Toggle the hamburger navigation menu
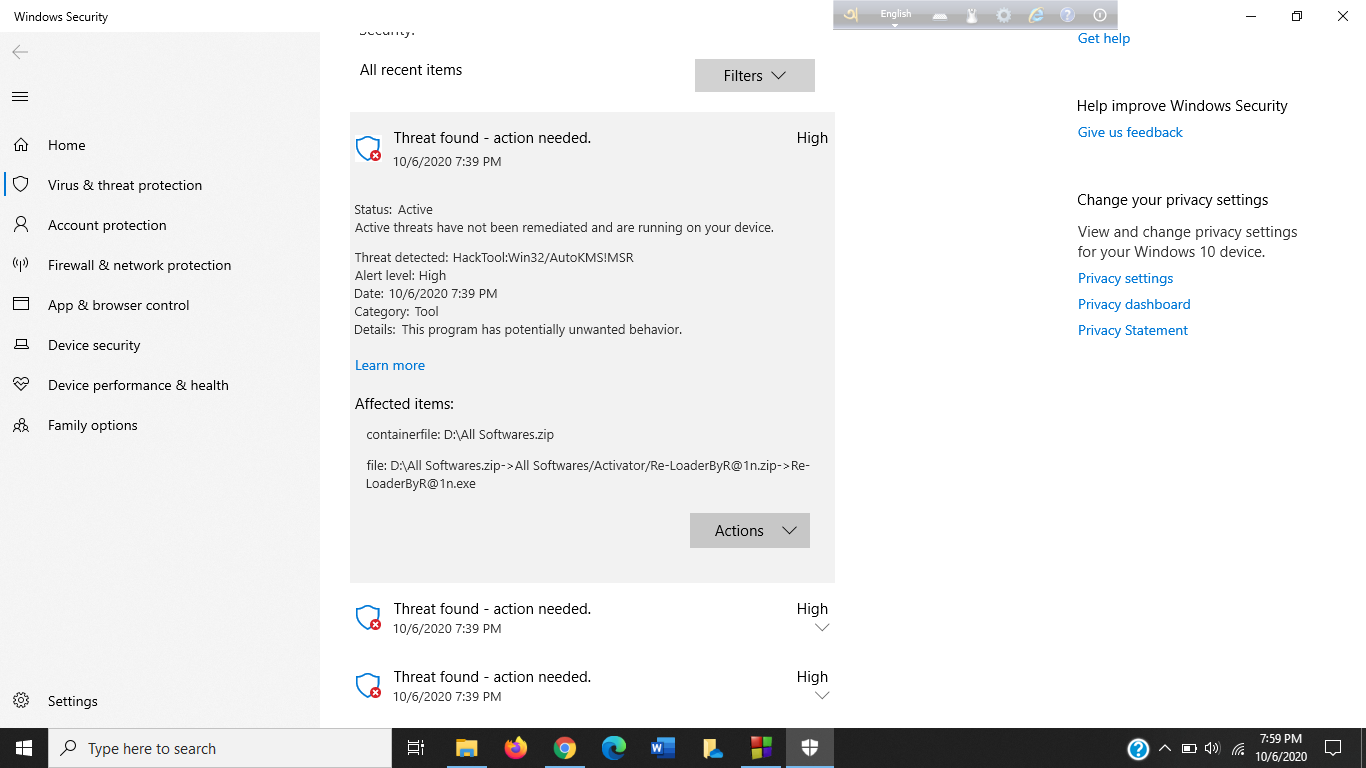 20,97
